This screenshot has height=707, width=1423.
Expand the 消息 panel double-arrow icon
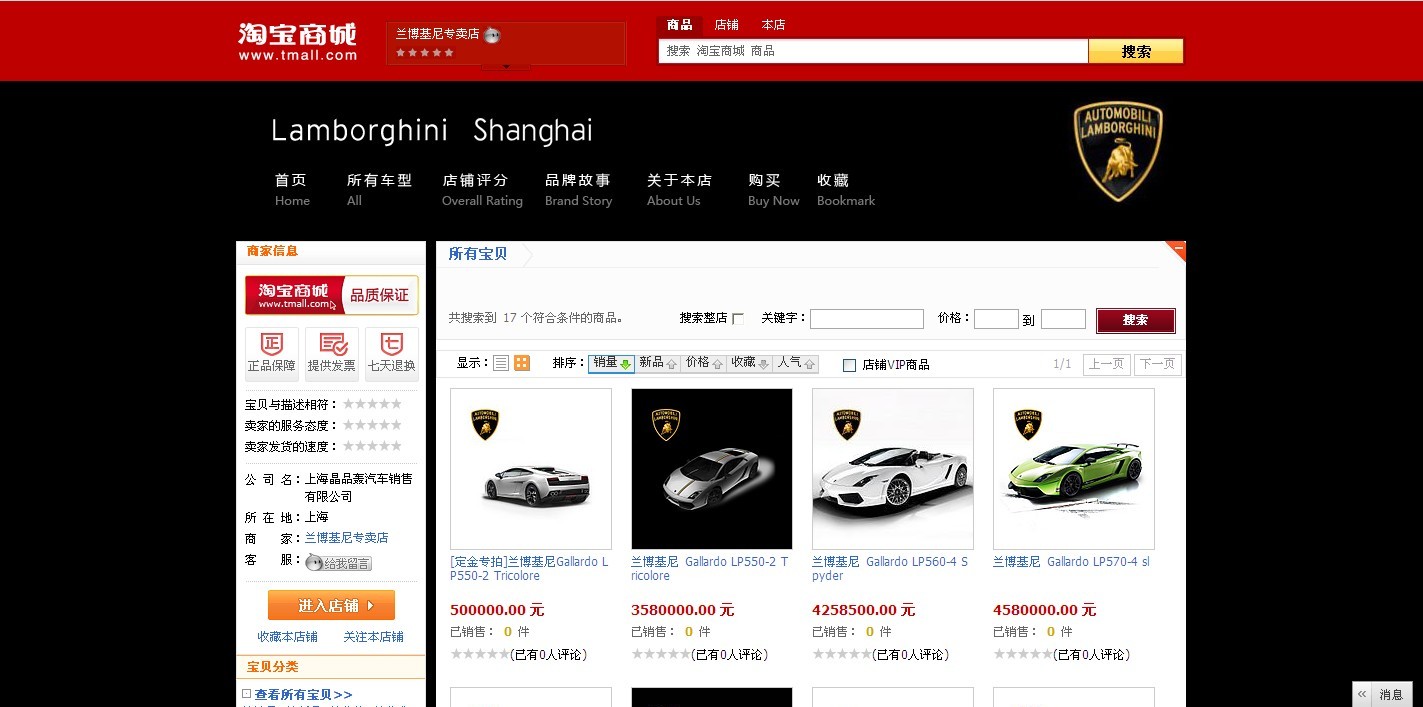tap(1362, 694)
